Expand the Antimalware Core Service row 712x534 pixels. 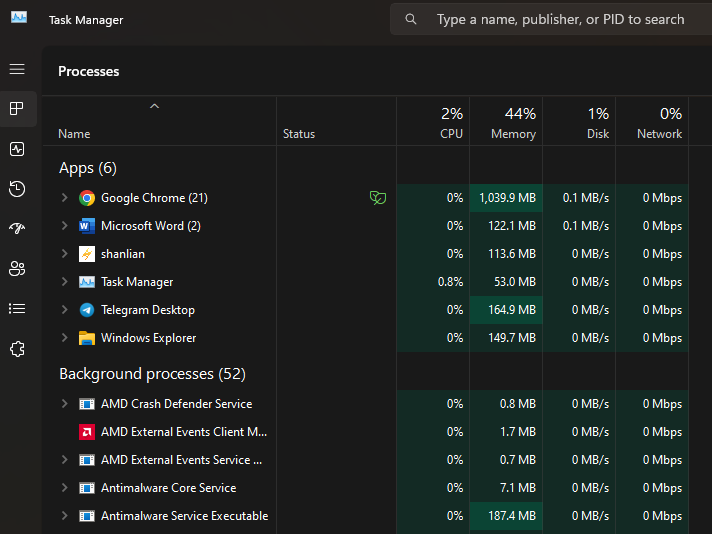point(64,488)
